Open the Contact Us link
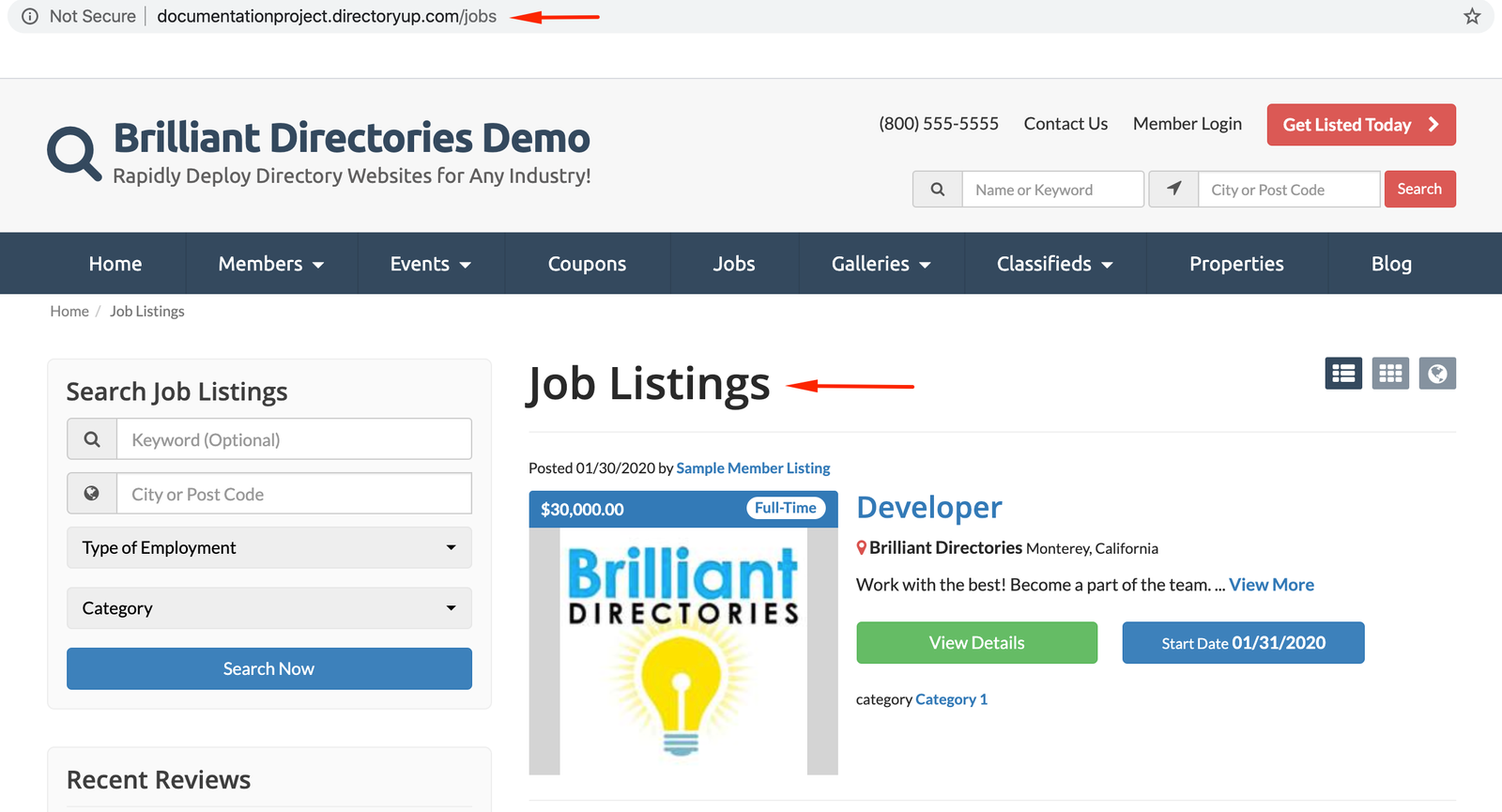This screenshot has width=1502, height=812. pos(1065,124)
